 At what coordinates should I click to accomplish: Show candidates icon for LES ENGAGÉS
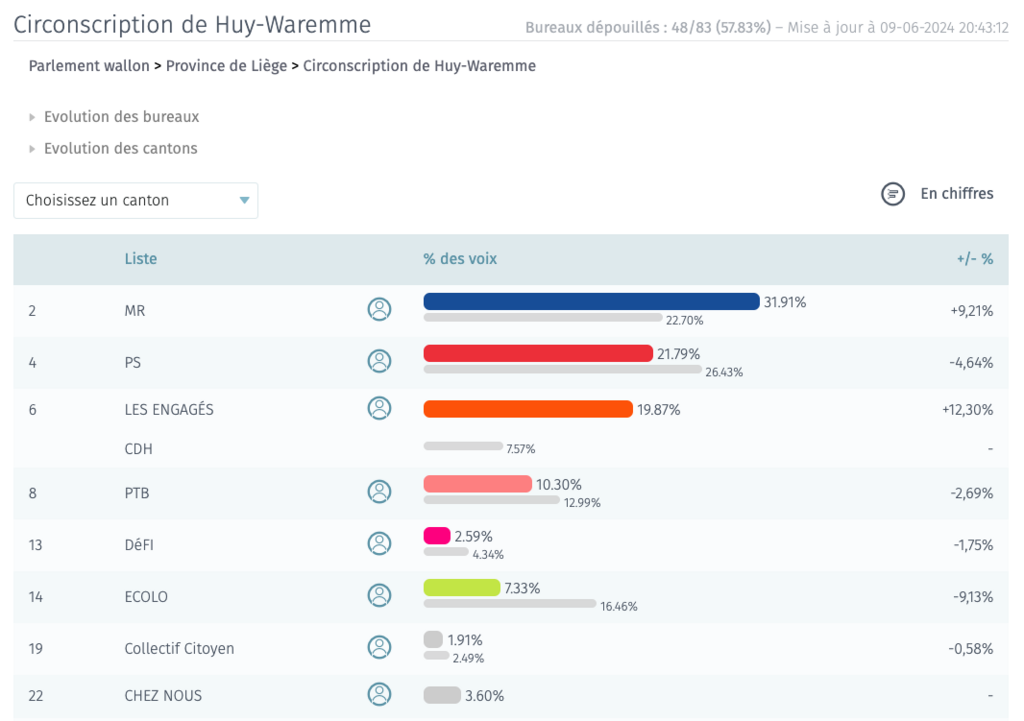[379, 408]
